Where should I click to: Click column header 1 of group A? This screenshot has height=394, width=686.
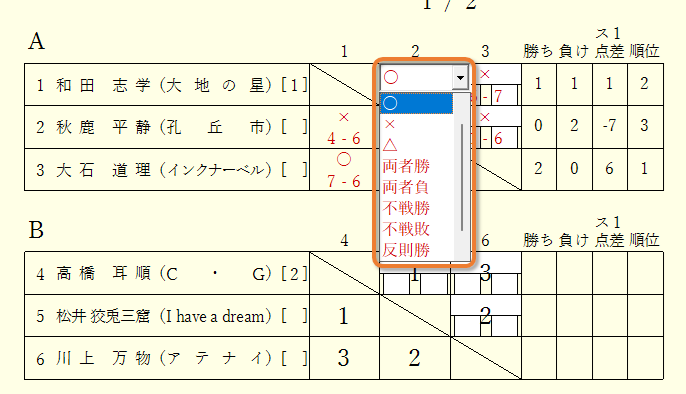tap(344, 52)
